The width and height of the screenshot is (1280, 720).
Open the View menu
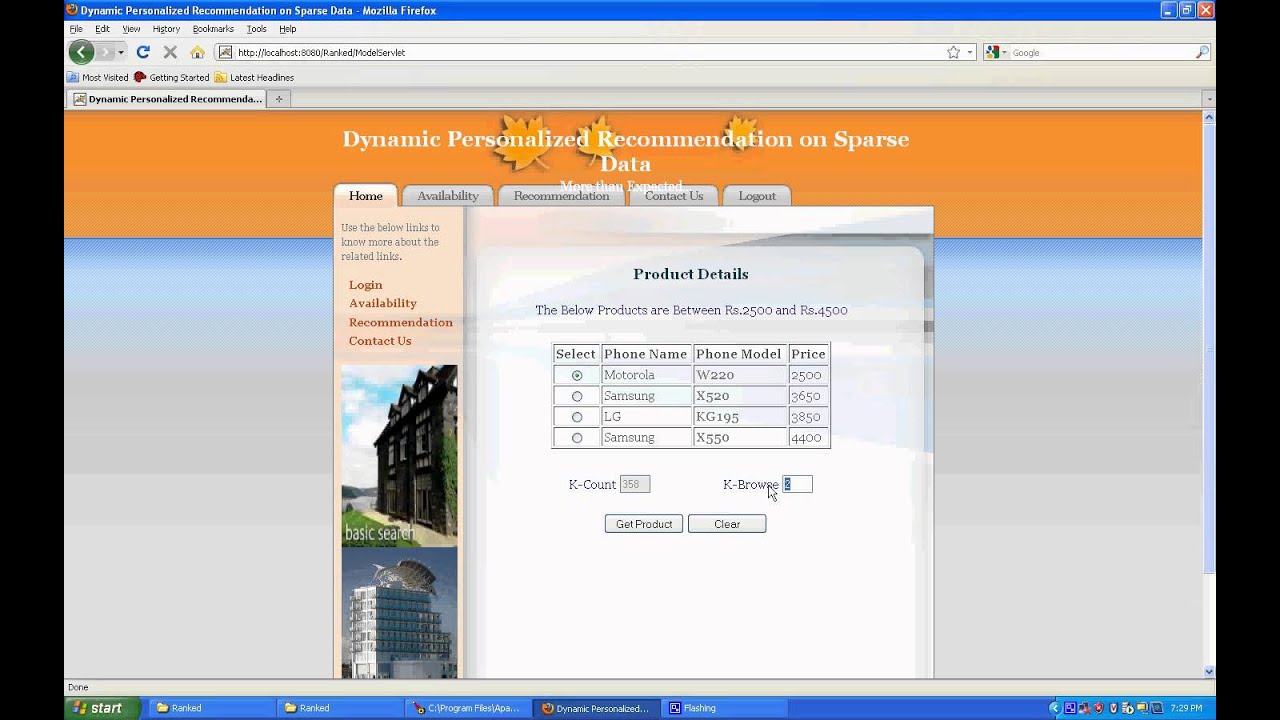[131, 29]
